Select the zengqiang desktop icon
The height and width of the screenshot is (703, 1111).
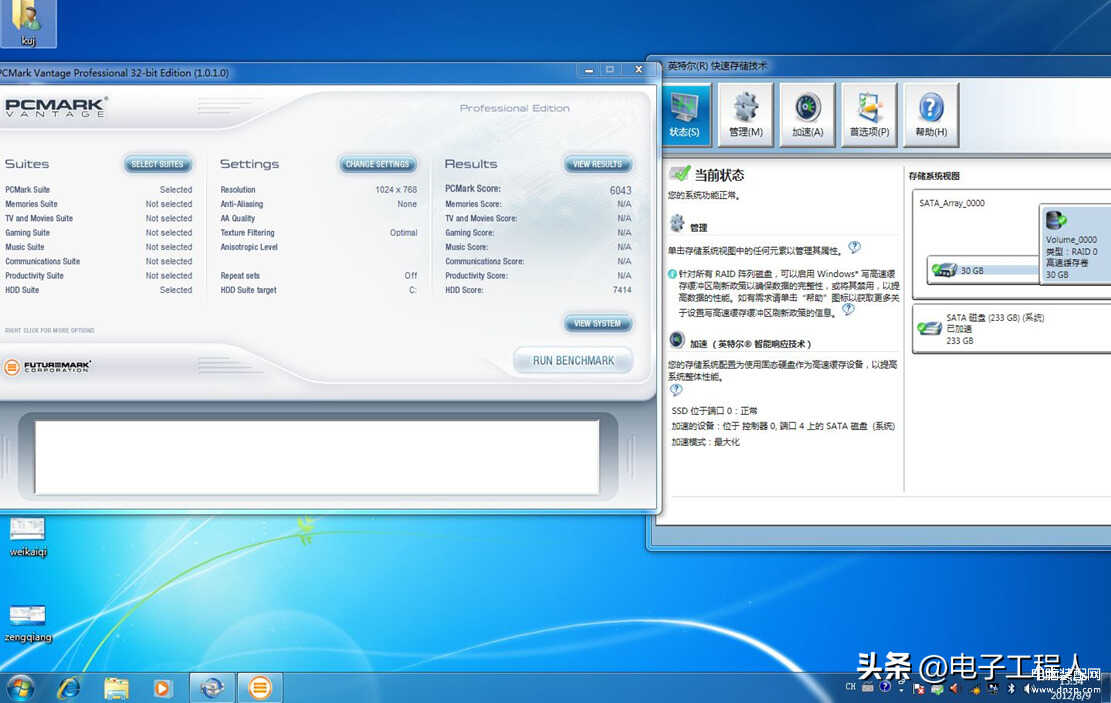28,624
